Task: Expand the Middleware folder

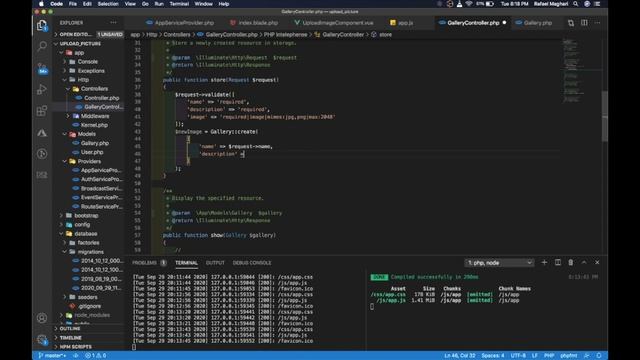Action: [95, 116]
